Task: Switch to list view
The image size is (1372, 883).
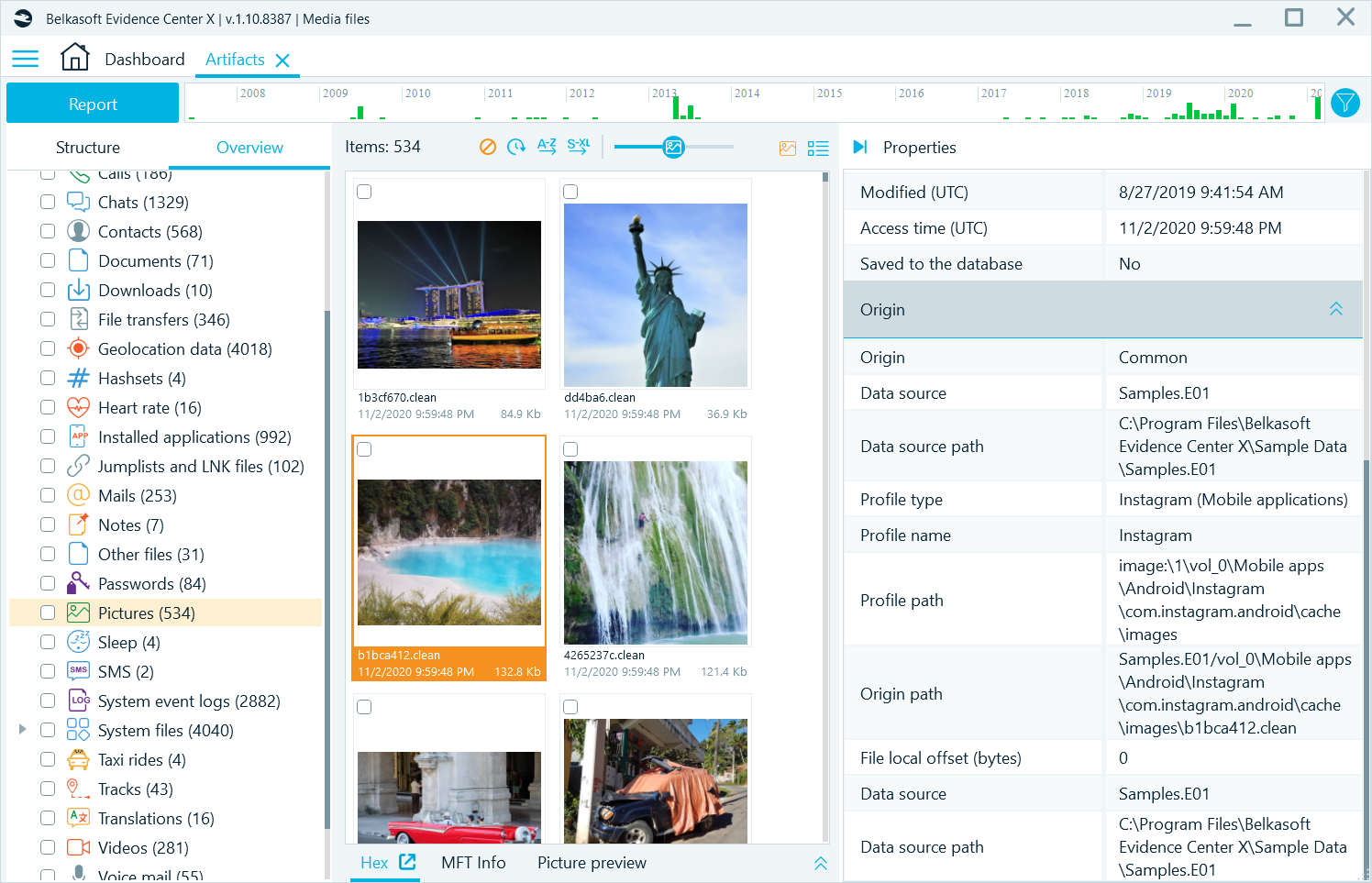Action: click(818, 148)
